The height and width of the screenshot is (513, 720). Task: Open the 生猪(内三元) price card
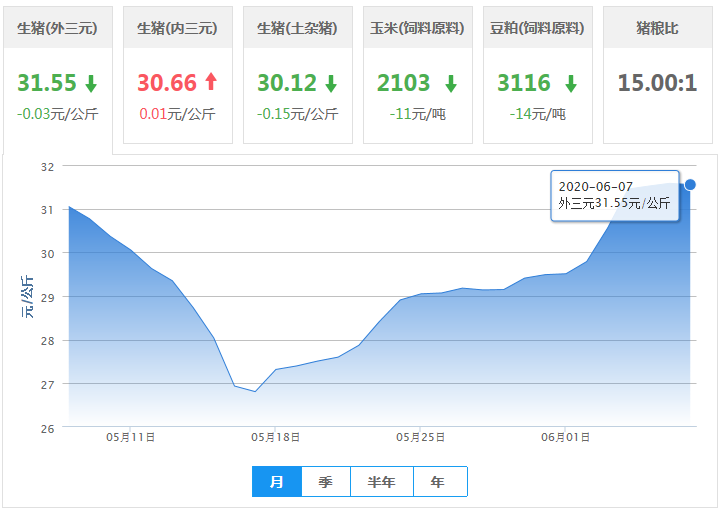click(177, 28)
